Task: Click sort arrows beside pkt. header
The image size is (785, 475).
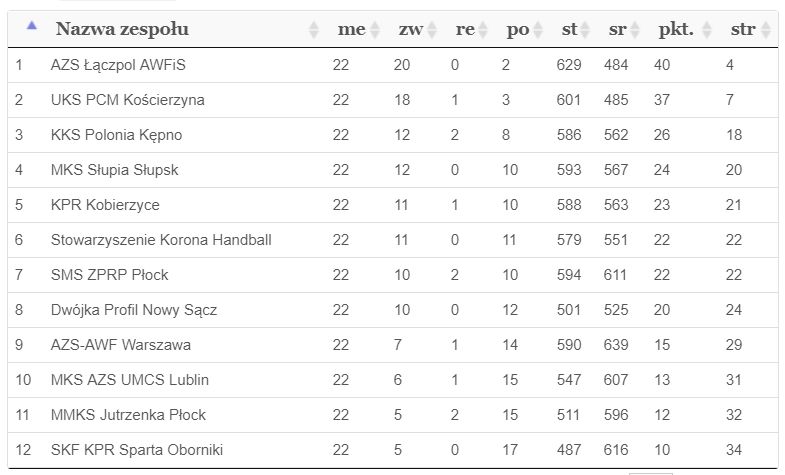Action: point(707,30)
